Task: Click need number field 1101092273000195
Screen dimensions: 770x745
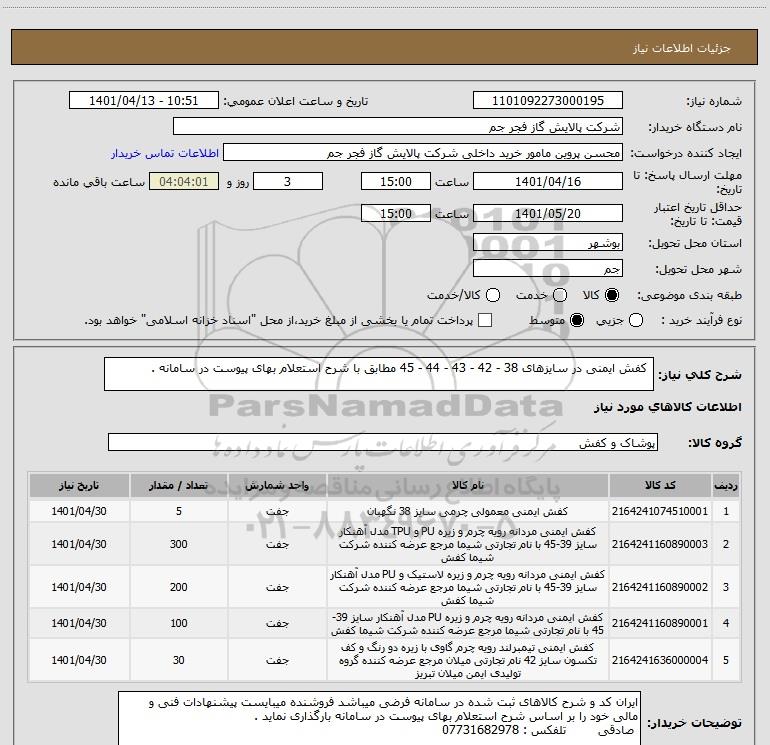Action: pos(548,100)
